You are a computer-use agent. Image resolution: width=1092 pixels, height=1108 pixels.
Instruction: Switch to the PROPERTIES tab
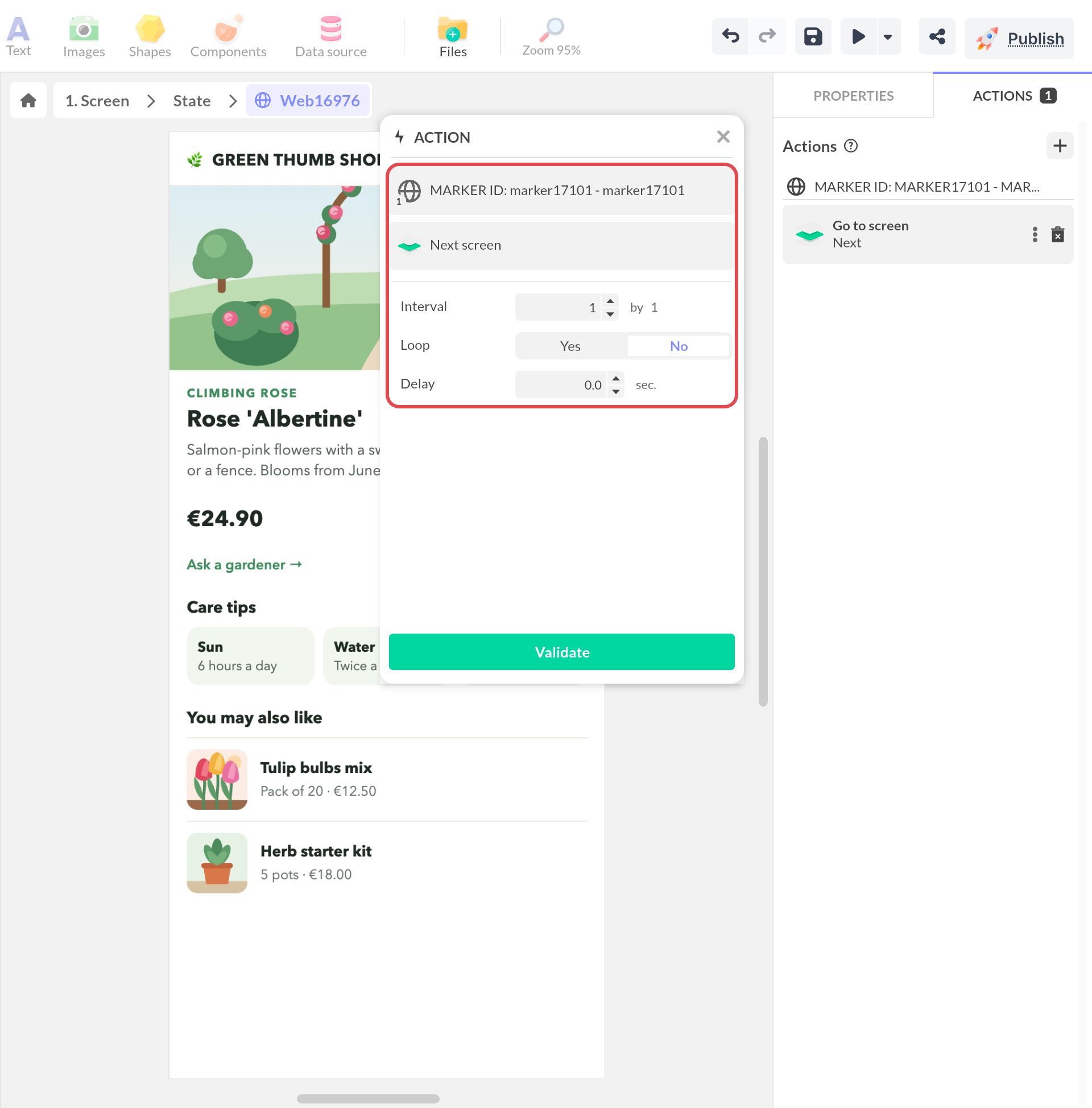click(853, 96)
